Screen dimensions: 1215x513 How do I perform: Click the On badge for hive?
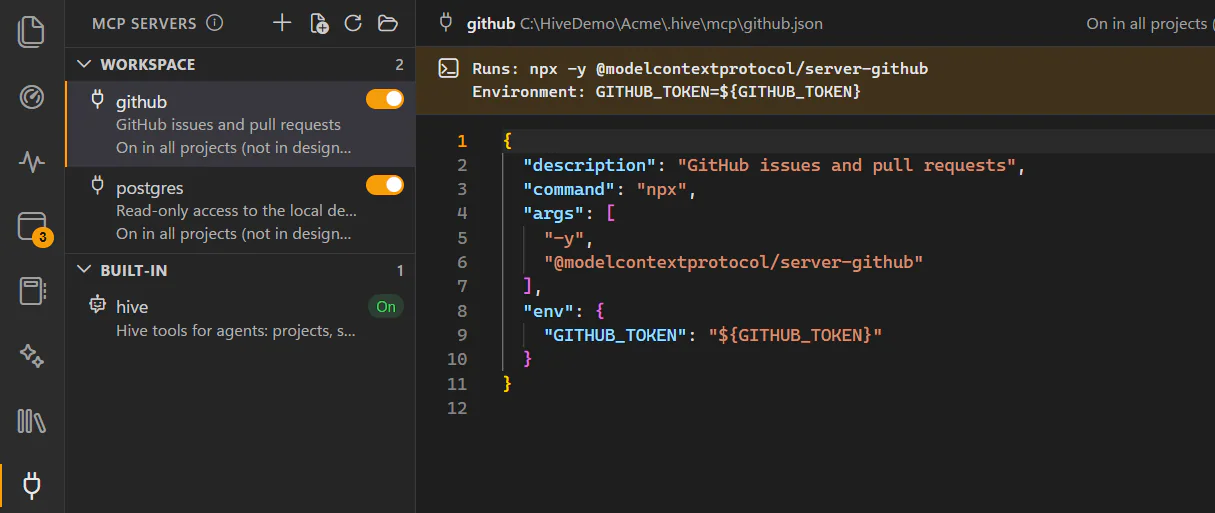(x=386, y=307)
